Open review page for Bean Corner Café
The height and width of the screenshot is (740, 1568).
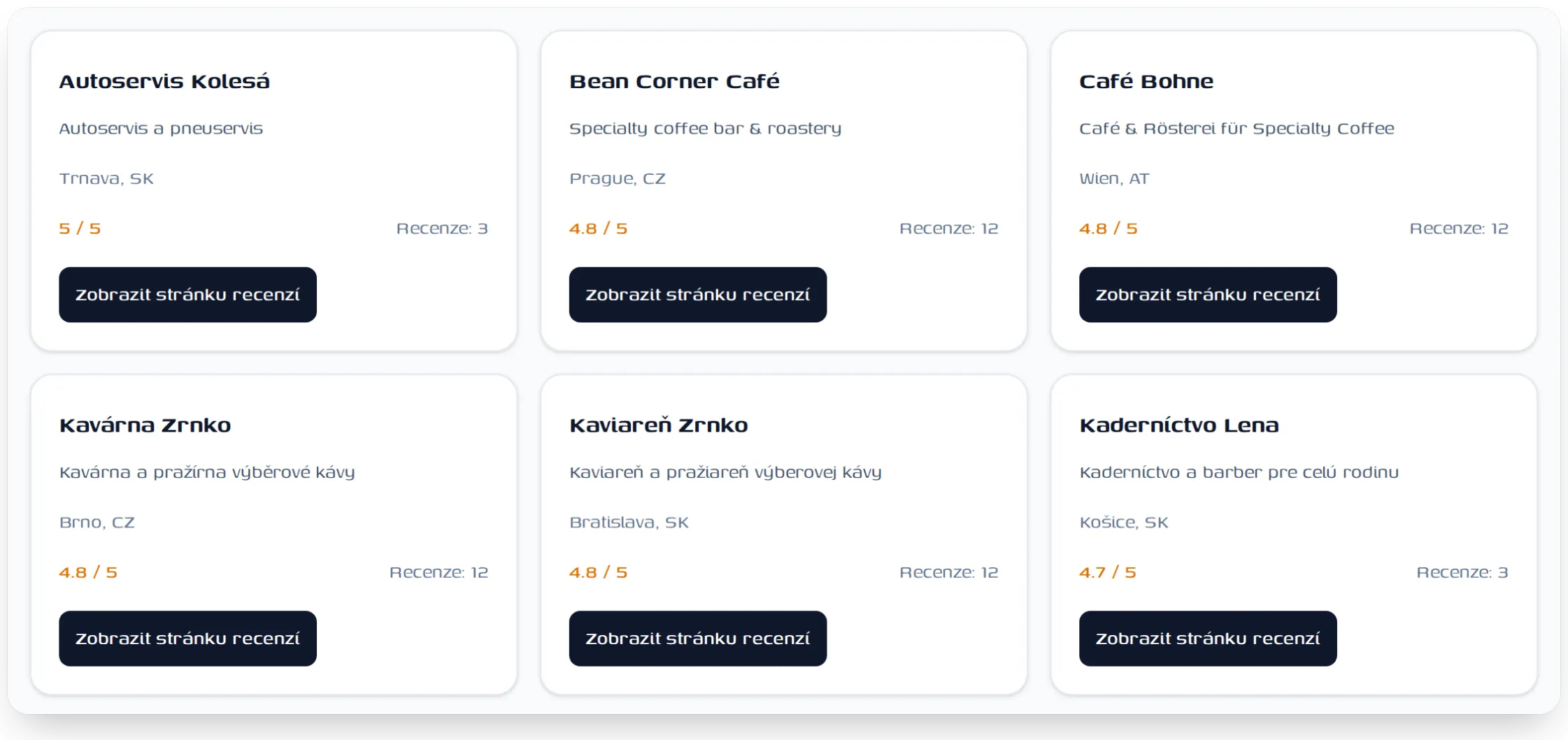point(697,294)
